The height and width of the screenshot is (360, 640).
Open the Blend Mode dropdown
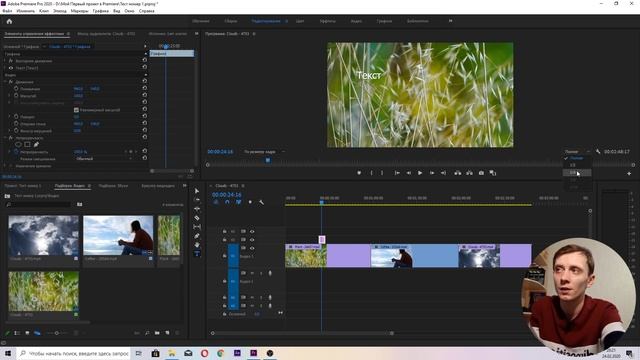pyautogui.click(x=104, y=159)
